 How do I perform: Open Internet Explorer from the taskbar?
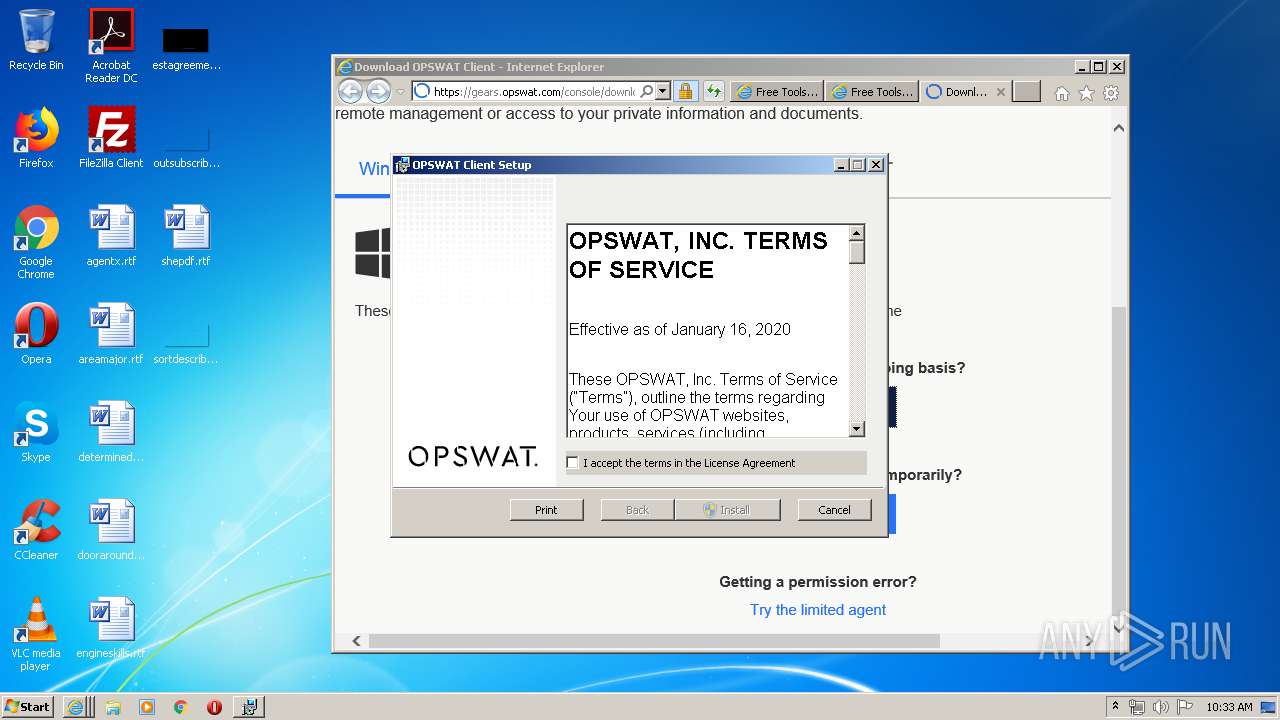tap(78, 707)
